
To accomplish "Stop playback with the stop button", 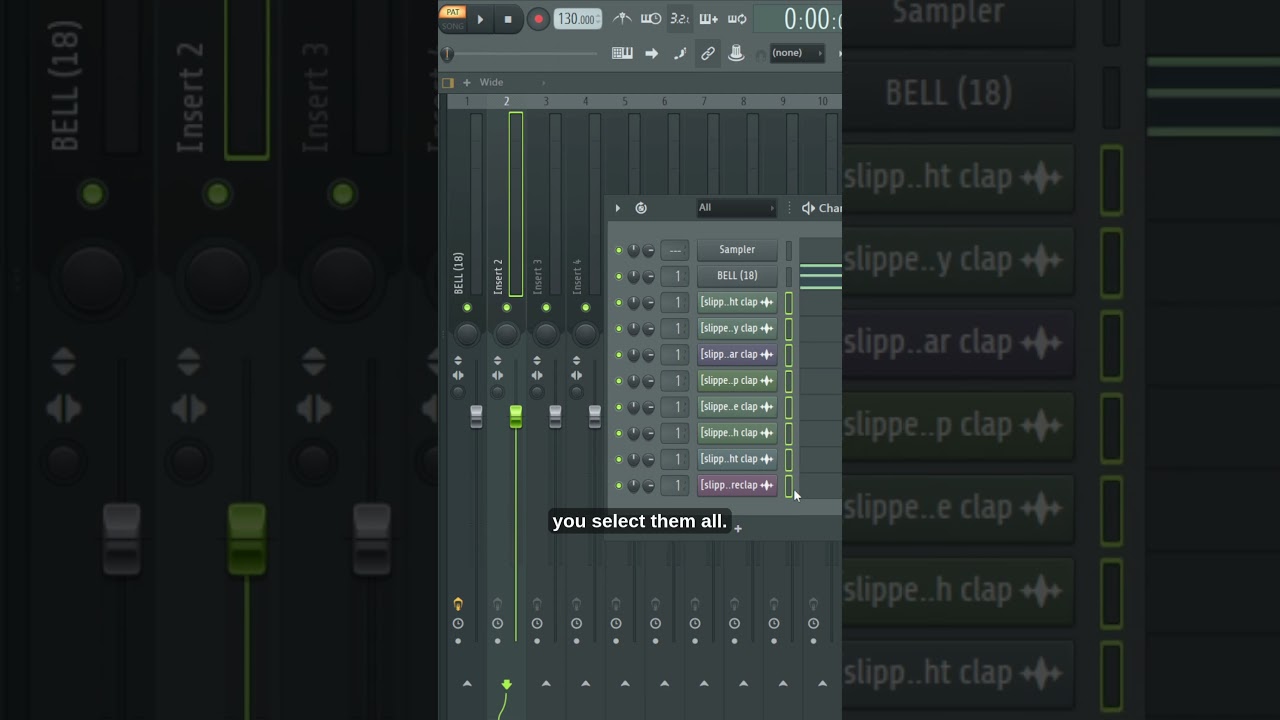I will coord(508,19).
